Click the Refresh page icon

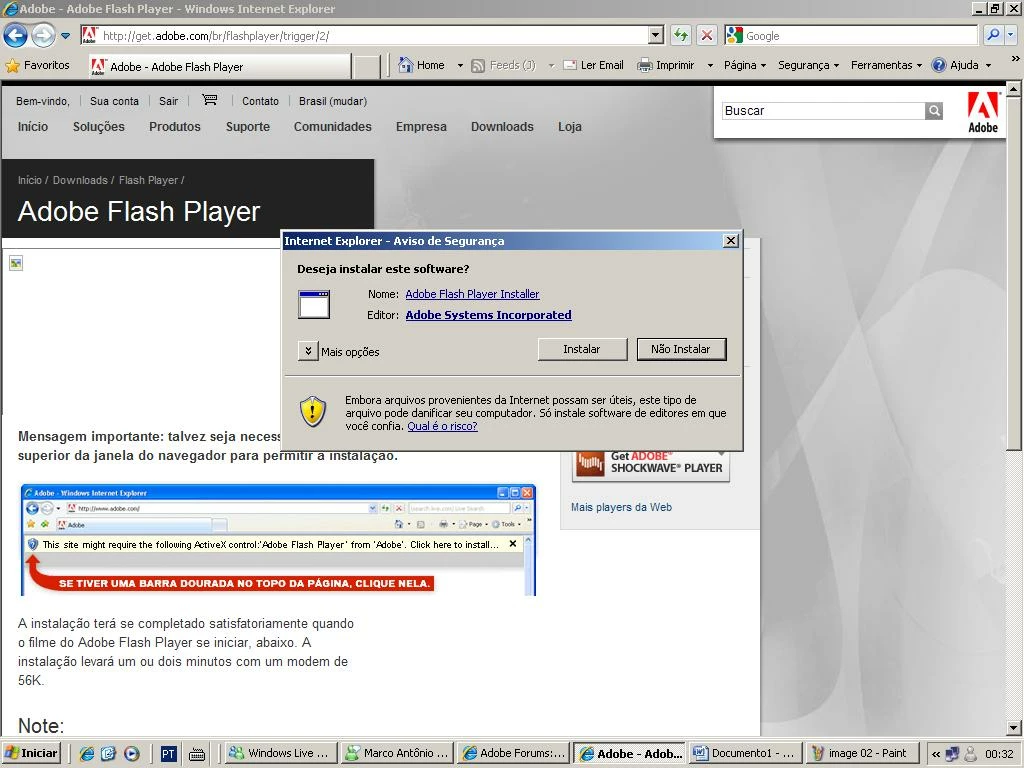680,35
